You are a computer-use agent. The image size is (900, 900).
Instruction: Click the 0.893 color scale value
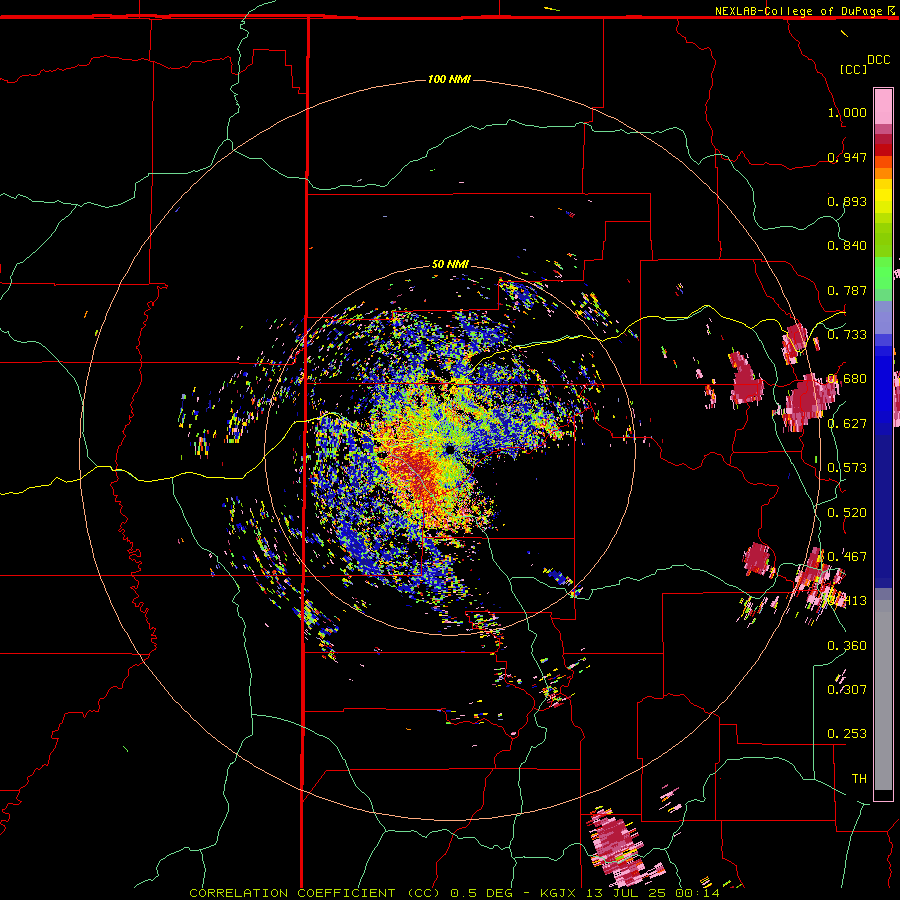pos(847,201)
